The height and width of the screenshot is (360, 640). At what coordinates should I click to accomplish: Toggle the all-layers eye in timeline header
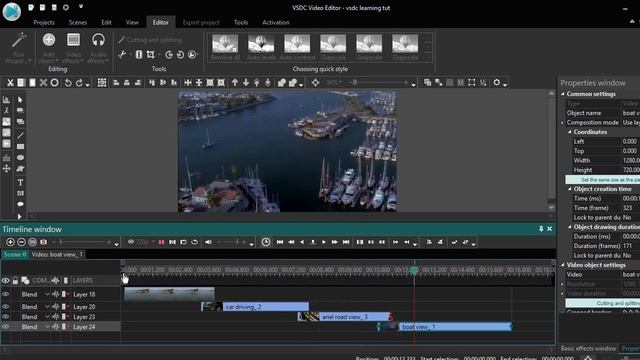click(5, 280)
